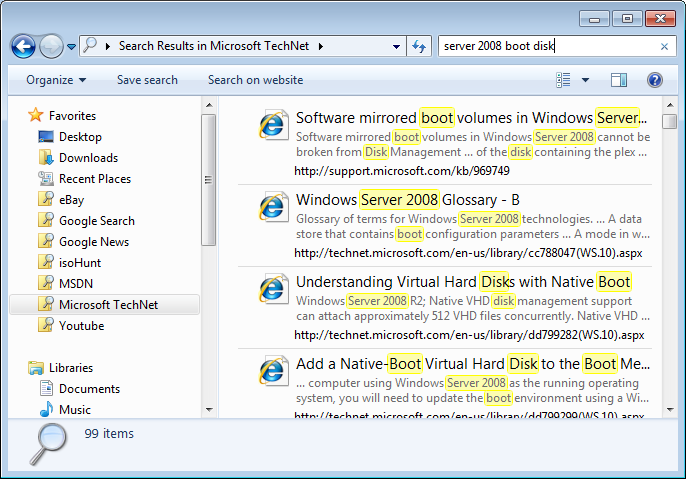
Task: Open 'Windows Server 2008 Glossary - B' result
Action: coord(408,200)
